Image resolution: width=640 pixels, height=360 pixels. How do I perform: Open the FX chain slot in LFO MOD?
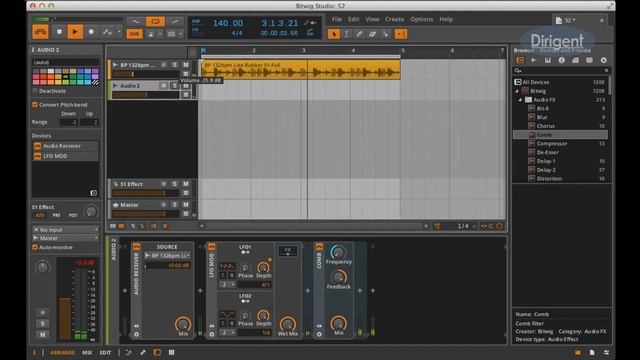point(288,251)
